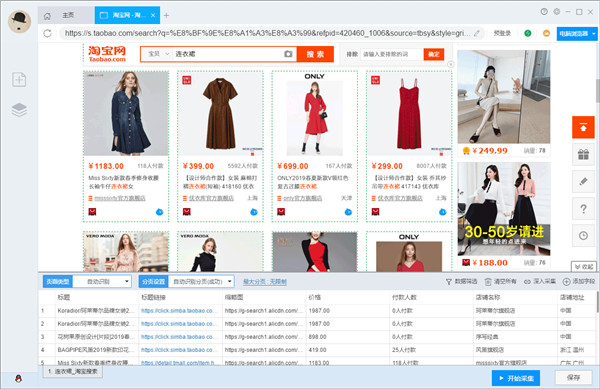This screenshot has width=600, height=389.
Task: Click the question mark help icon
Action: tap(583, 209)
